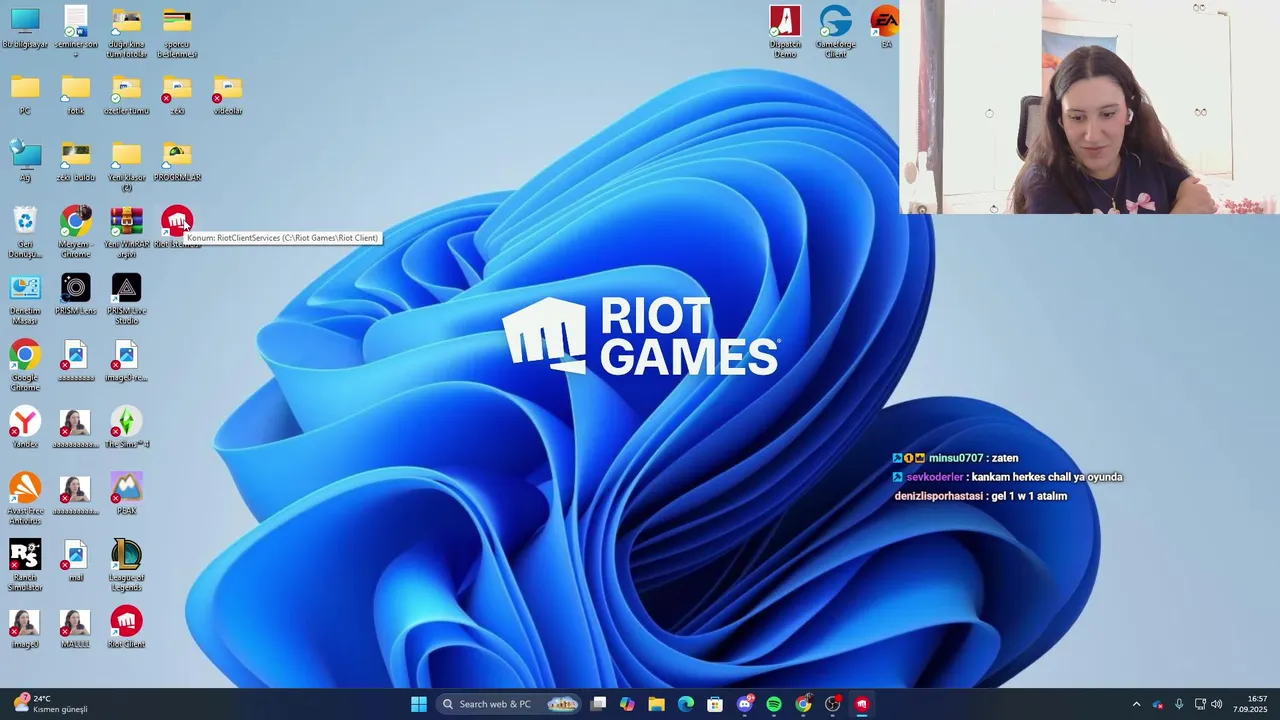Launch Microsoft Edge from the taskbar
Viewport: 1280px width, 720px height.
coord(686,704)
